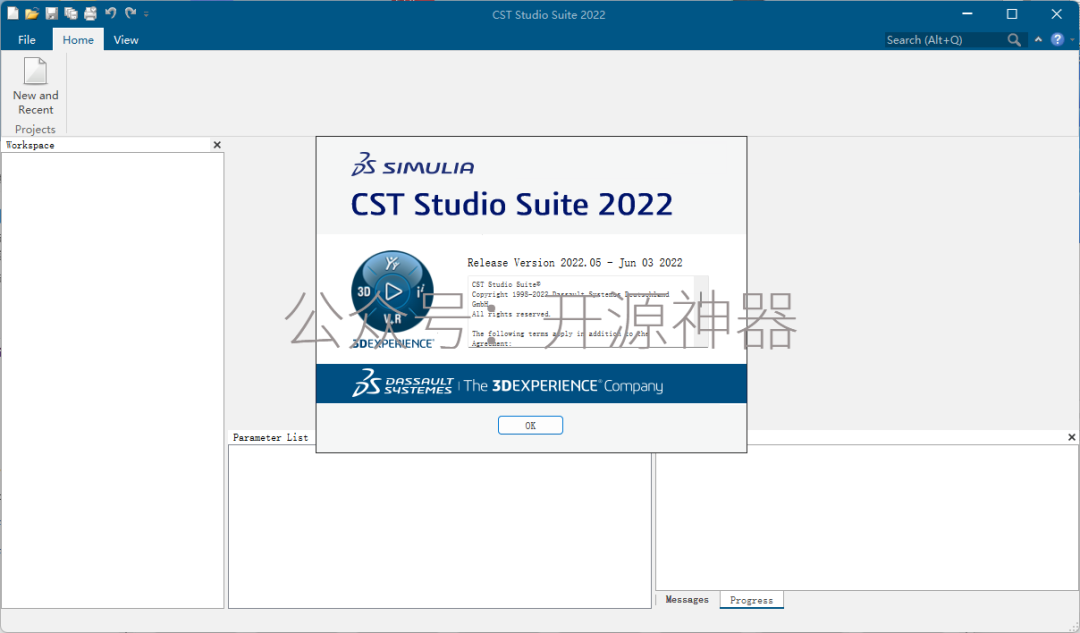Click the Parameter List panel title
Image resolution: width=1080 pixels, height=633 pixels.
pos(270,437)
